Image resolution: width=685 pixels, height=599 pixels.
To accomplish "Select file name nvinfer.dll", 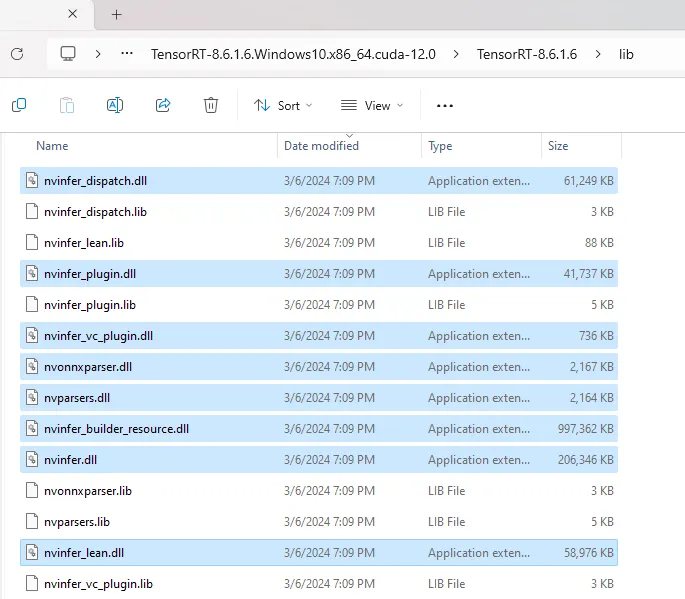I will pyautogui.click(x=70, y=460).
